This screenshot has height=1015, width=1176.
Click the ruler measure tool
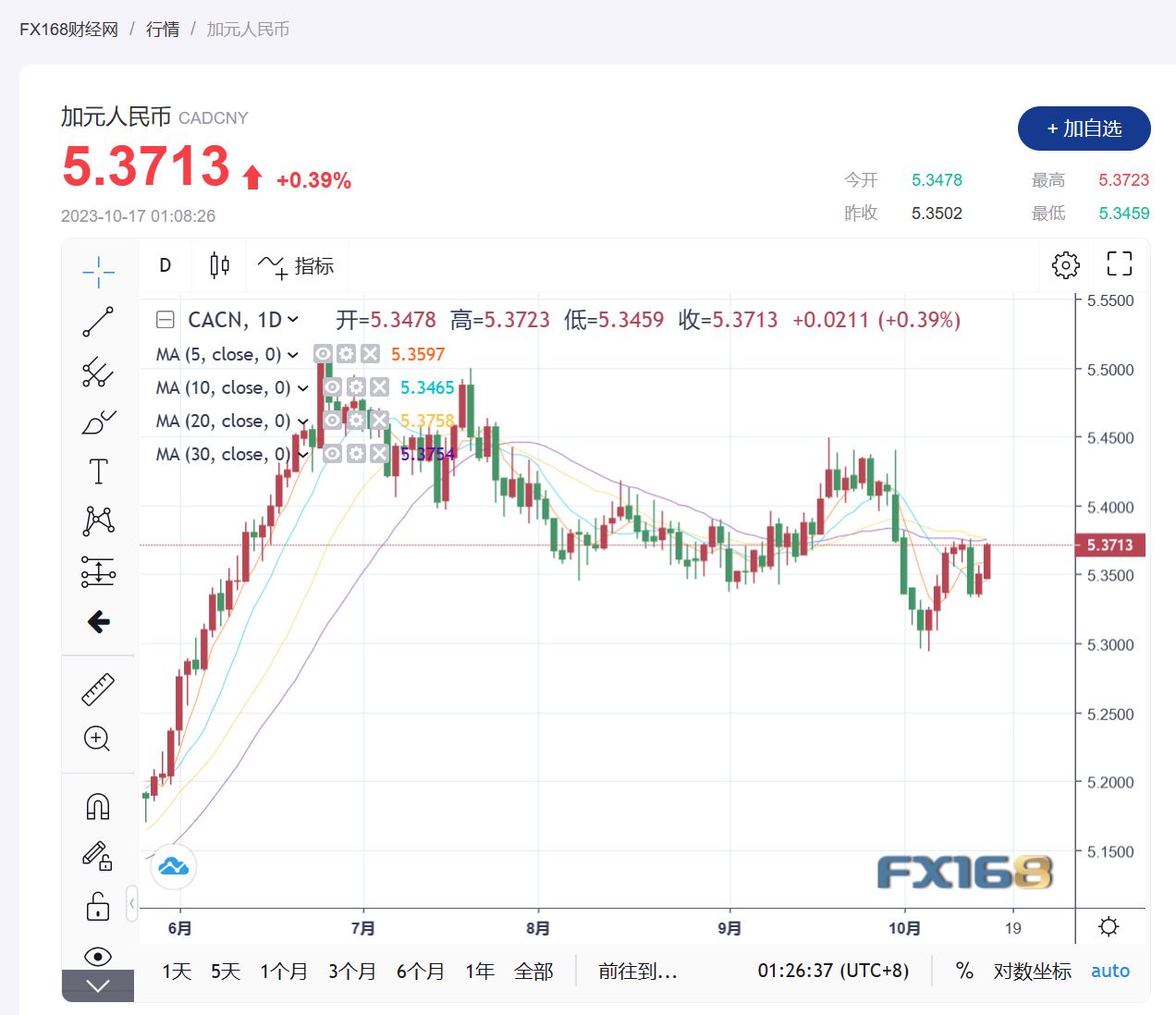point(98,689)
